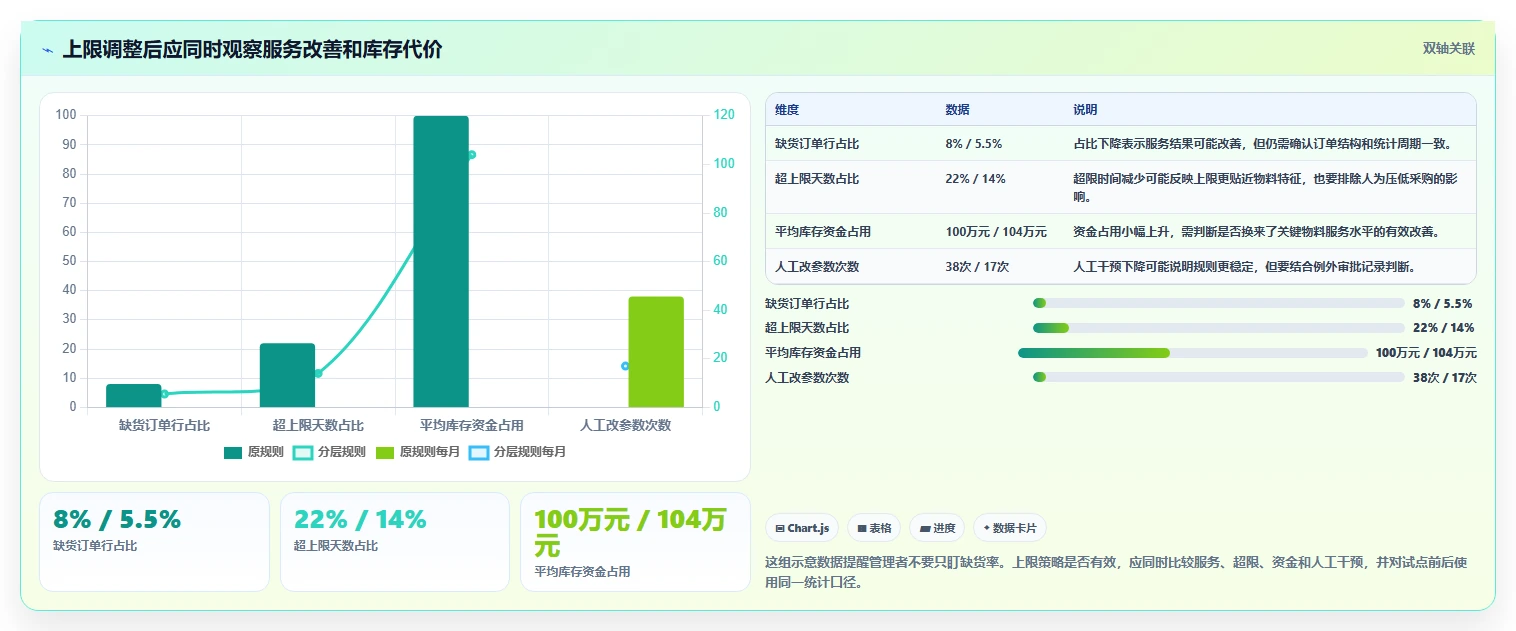Click table cell 100万元 / 104万元
Screen dimensions: 1516x631
click(996, 232)
